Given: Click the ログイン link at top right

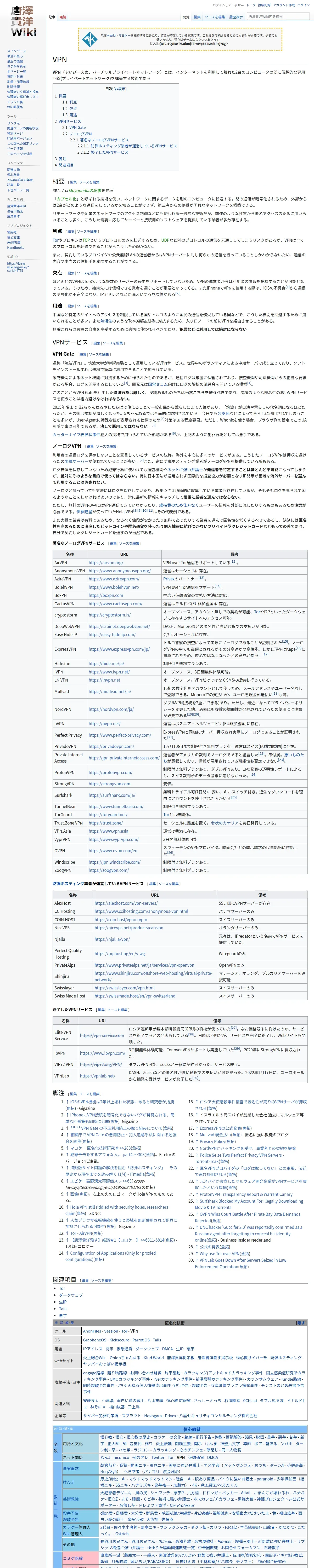Looking at the screenshot, I should tap(303, 5).
